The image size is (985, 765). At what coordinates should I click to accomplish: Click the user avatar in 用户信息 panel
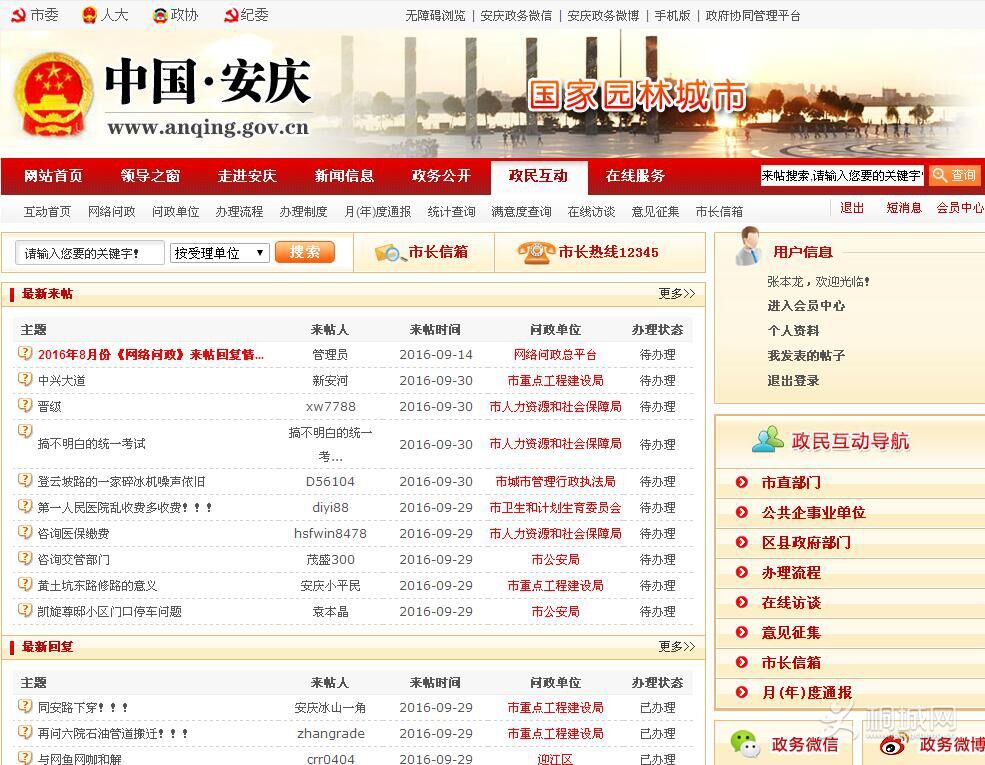745,249
